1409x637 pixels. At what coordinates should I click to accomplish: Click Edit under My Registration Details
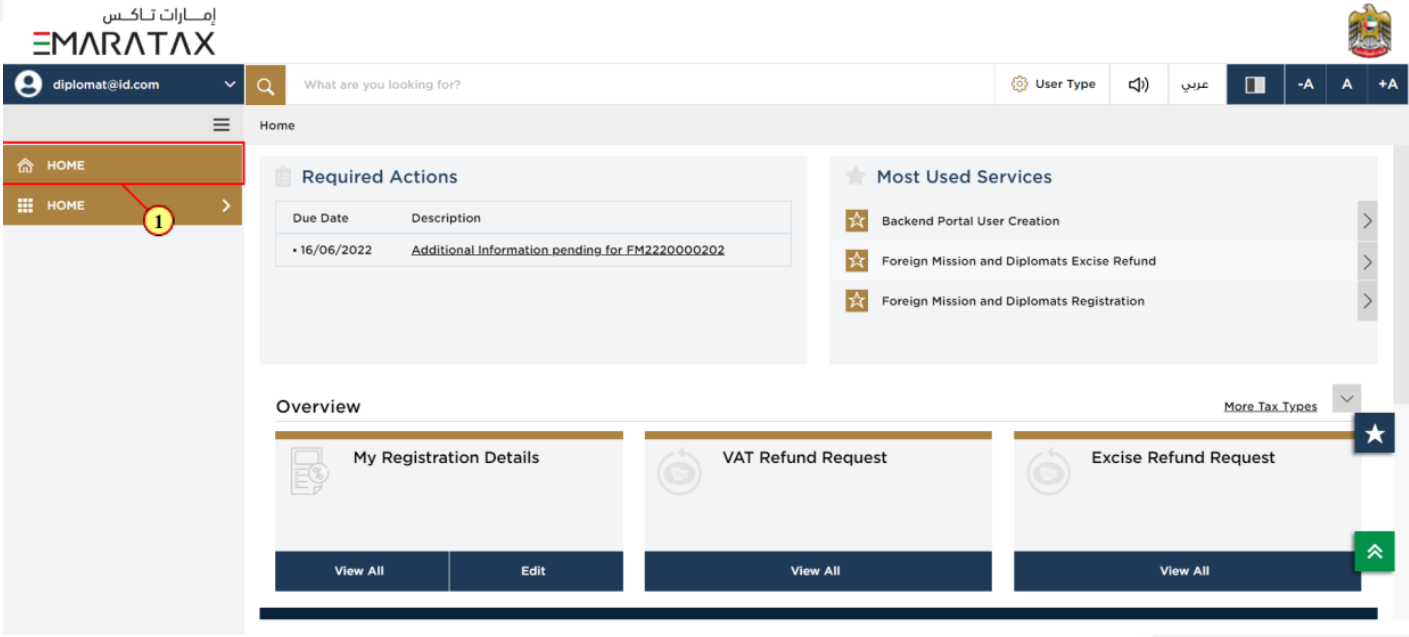[x=534, y=571]
